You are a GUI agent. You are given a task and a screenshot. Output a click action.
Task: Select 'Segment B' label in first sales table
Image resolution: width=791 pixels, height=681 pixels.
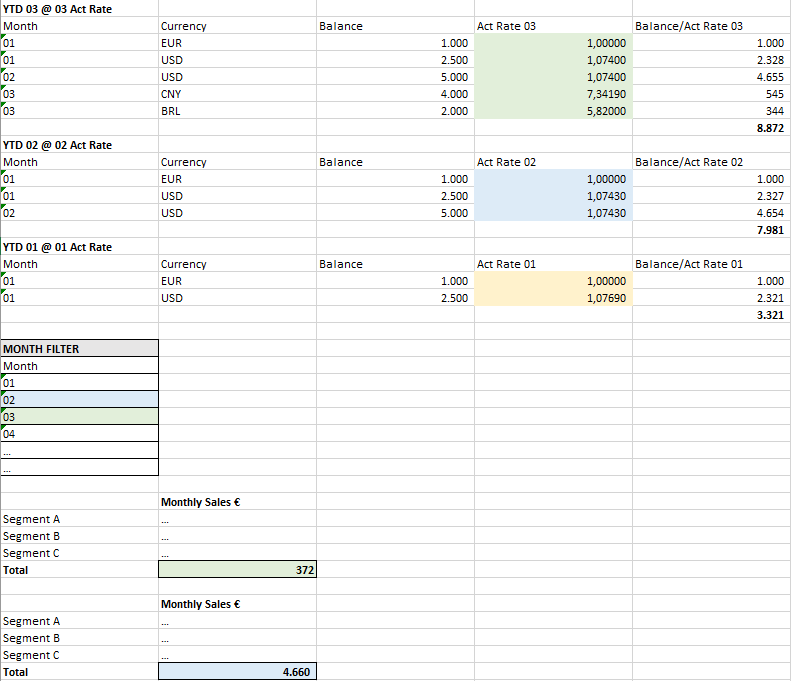(x=80, y=536)
